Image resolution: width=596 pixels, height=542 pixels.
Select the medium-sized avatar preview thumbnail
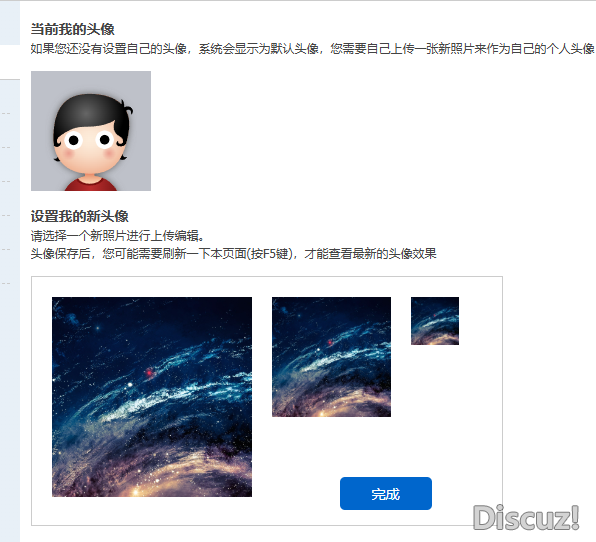pyautogui.click(x=331, y=357)
